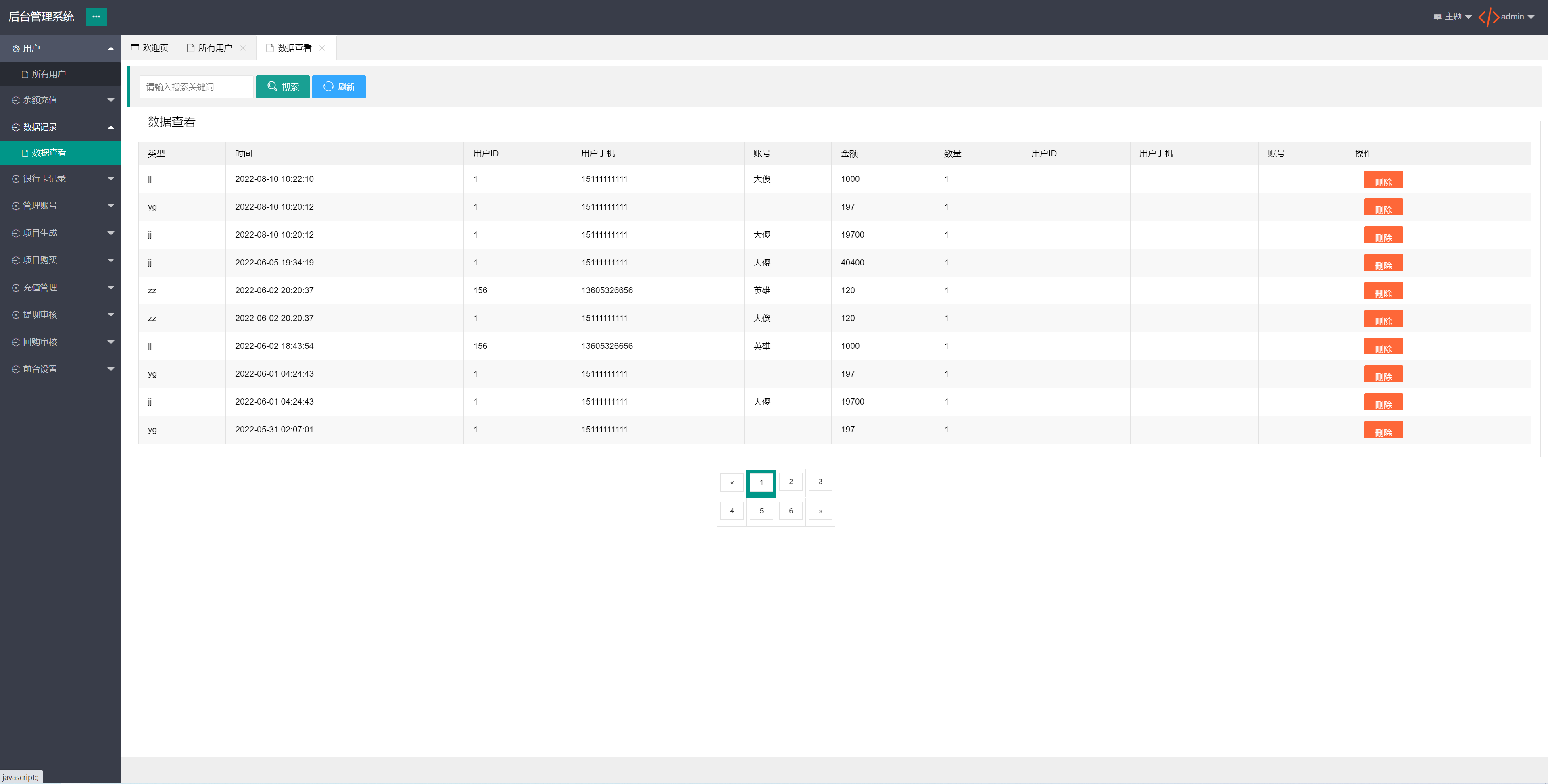The width and height of the screenshot is (1548, 784).
Task: Expand the 余额充值 menu
Action: pyautogui.click(x=60, y=100)
